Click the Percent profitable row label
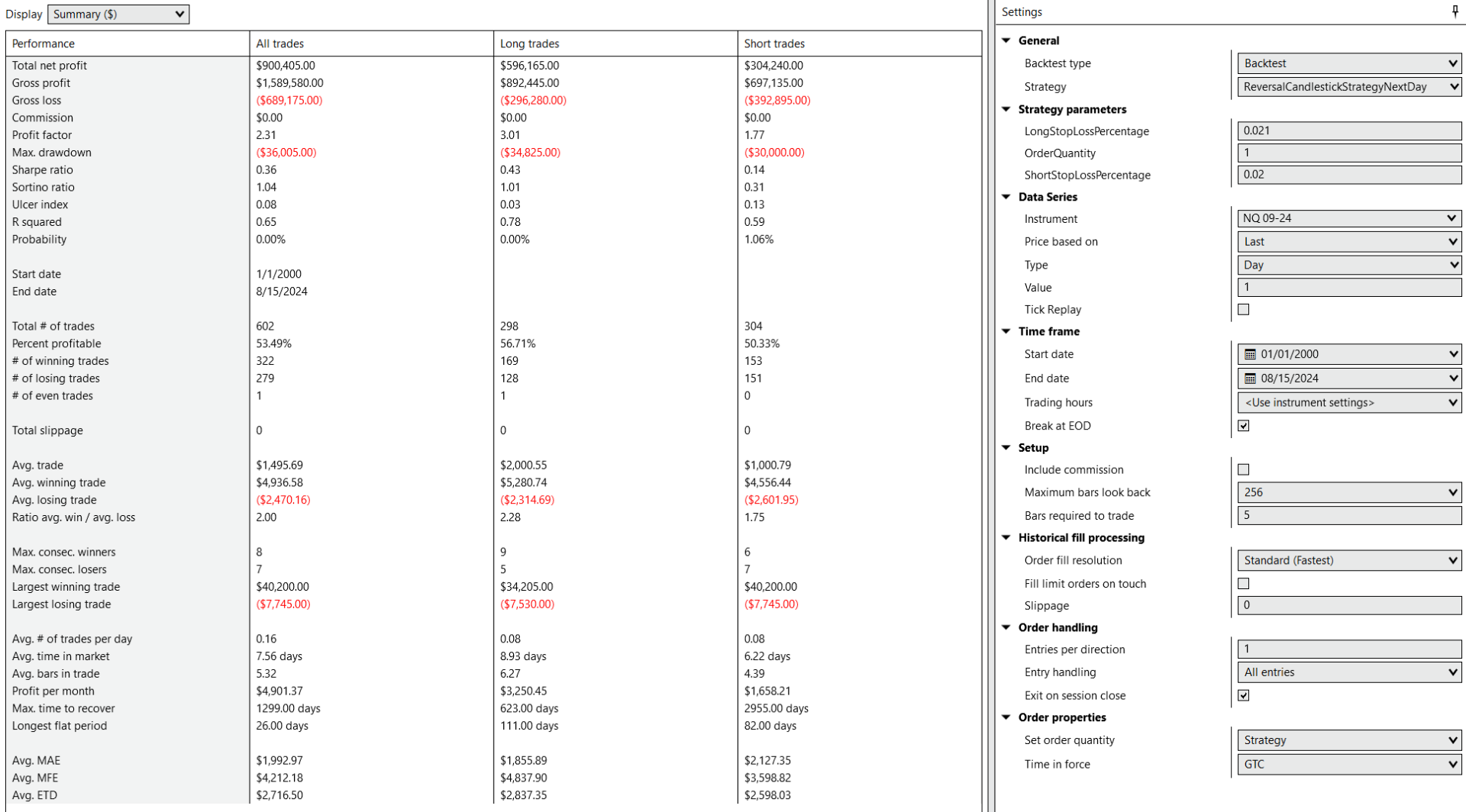The width and height of the screenshot is (1466, 812). 57,344
